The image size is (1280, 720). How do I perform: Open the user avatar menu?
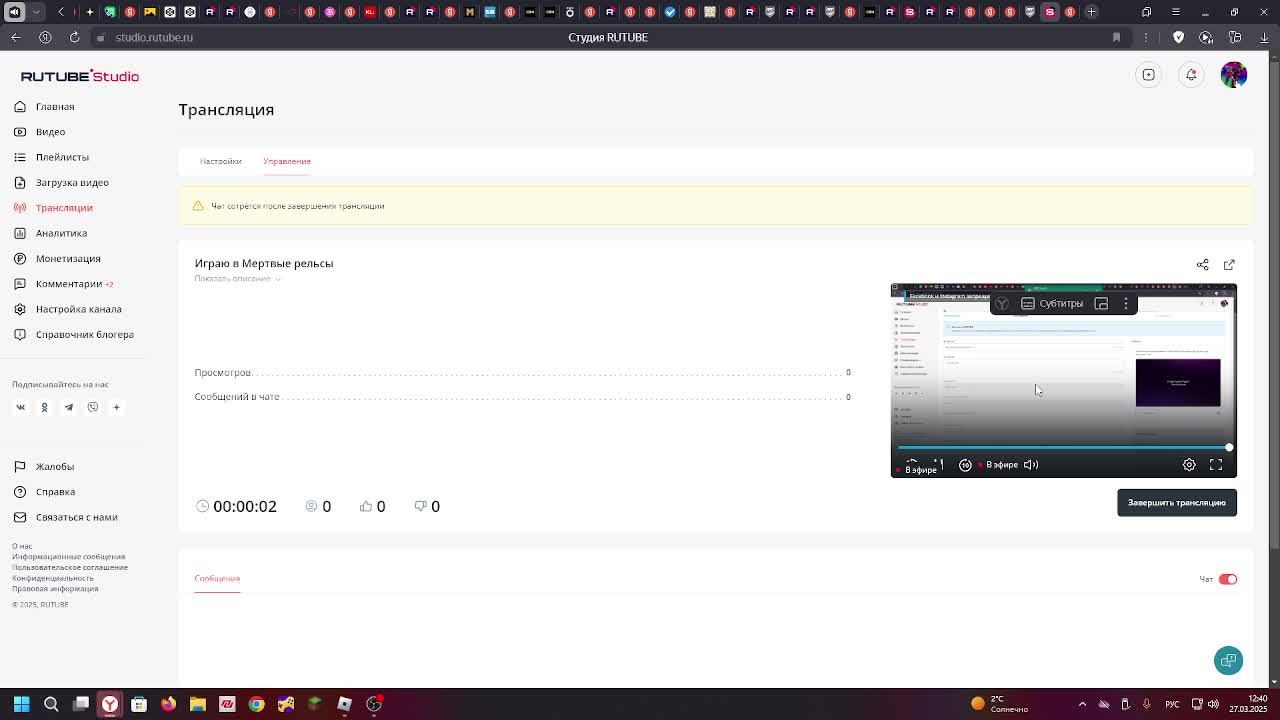point(1234,75)
